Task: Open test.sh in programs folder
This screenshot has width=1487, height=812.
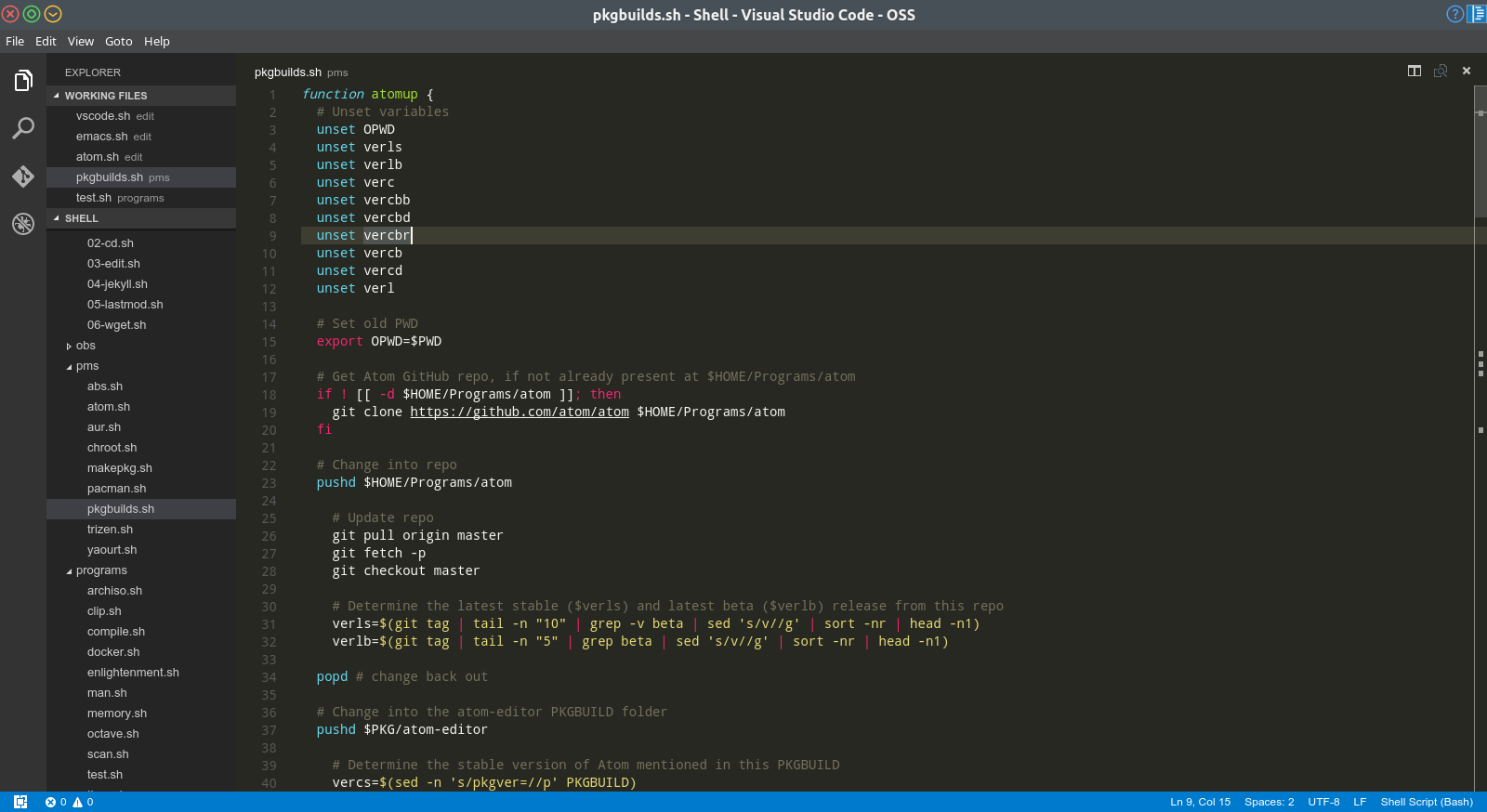Action: click(141, 775)
